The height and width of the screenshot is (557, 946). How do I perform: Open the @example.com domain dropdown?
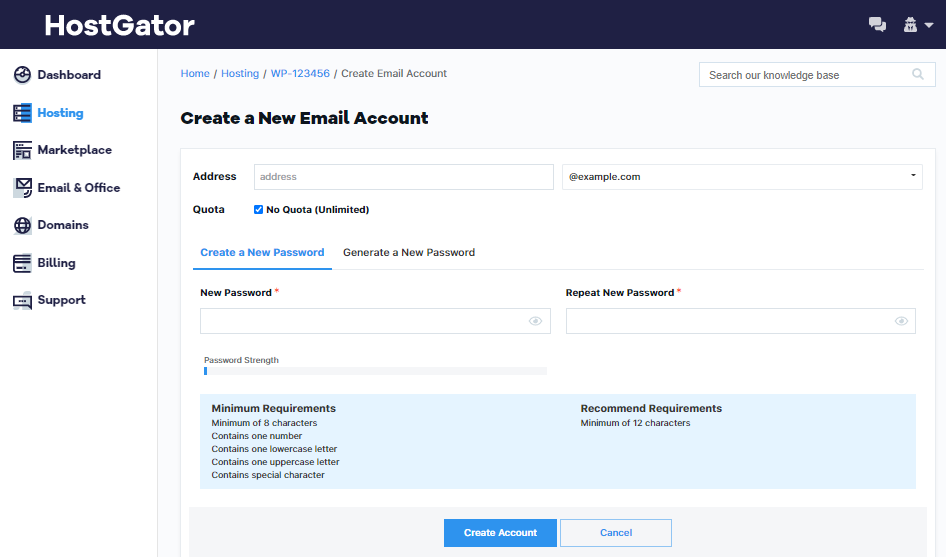(742, 177)
